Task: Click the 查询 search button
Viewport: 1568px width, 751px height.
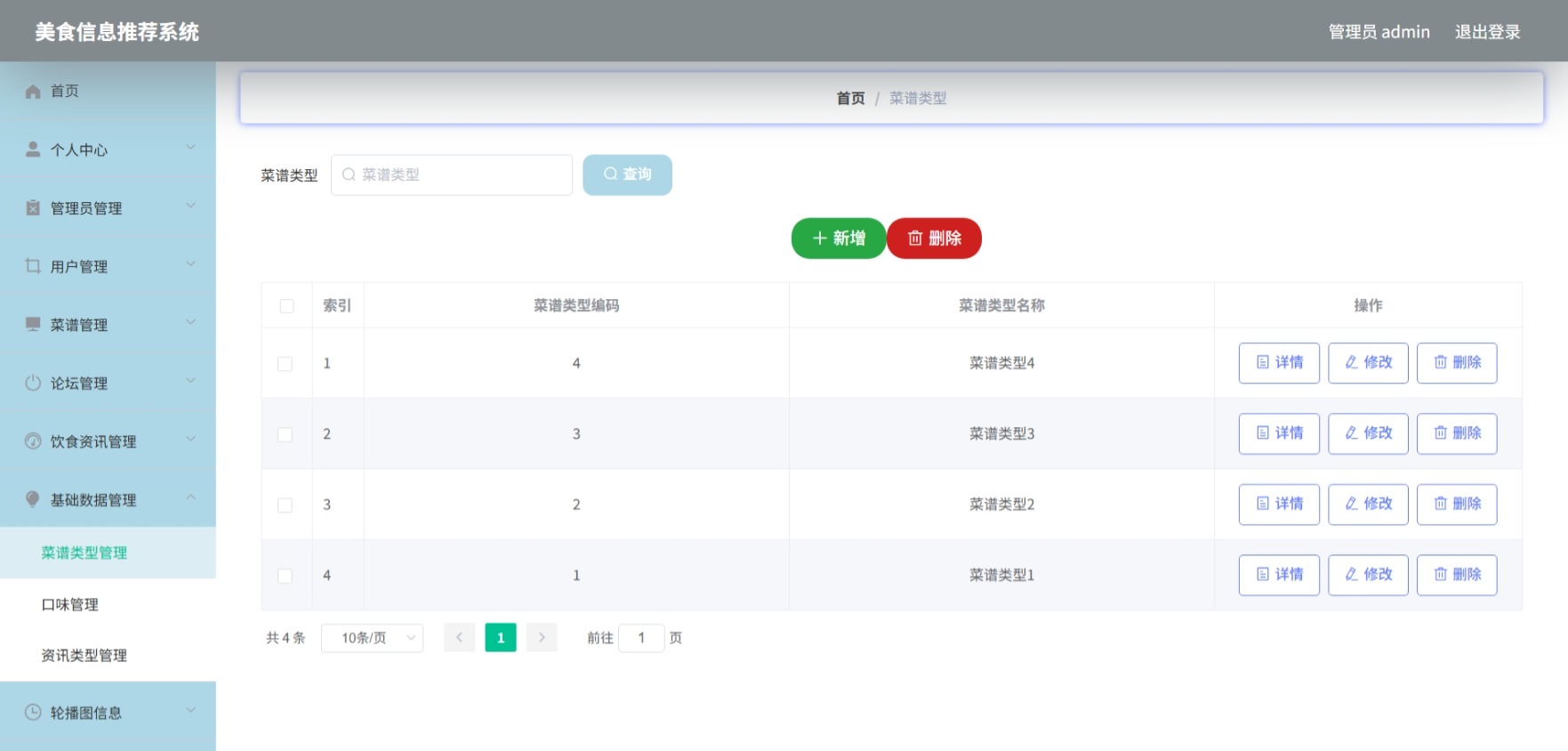Action: coord(627,174)
